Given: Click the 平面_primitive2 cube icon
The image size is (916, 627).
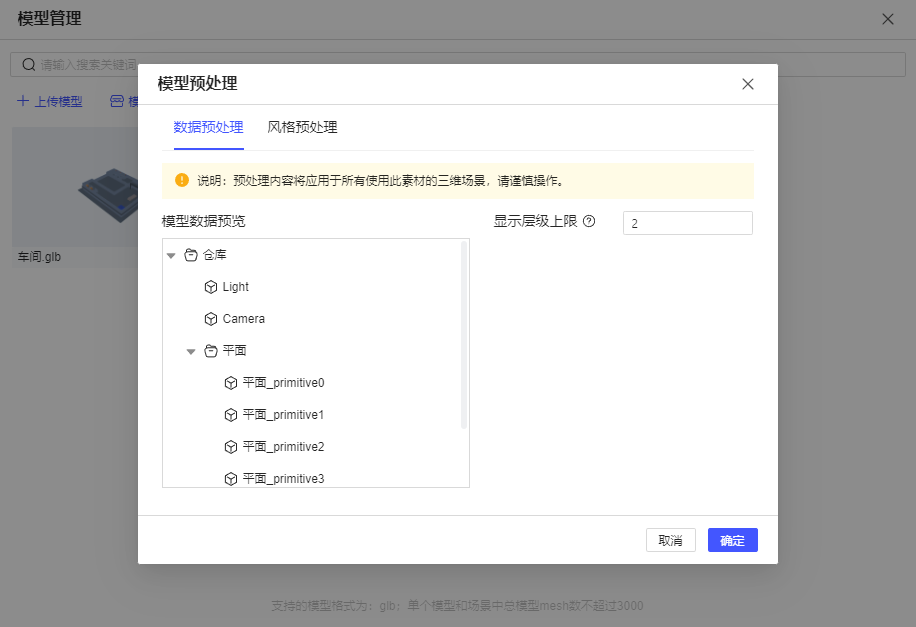Looking at the screenshot, I should [x=231, y=447].
